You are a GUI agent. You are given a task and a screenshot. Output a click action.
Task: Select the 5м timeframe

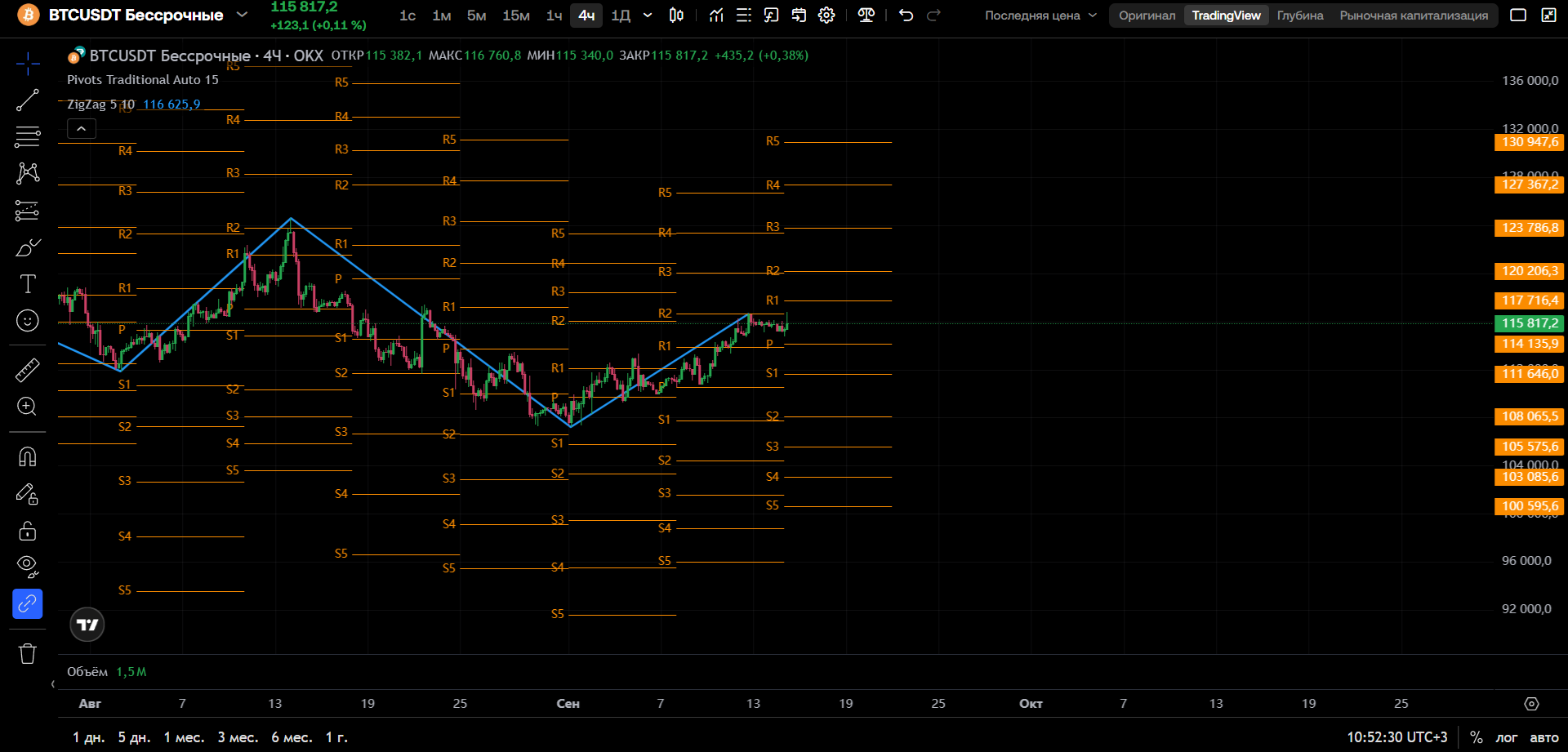click(x=477, y=15)
